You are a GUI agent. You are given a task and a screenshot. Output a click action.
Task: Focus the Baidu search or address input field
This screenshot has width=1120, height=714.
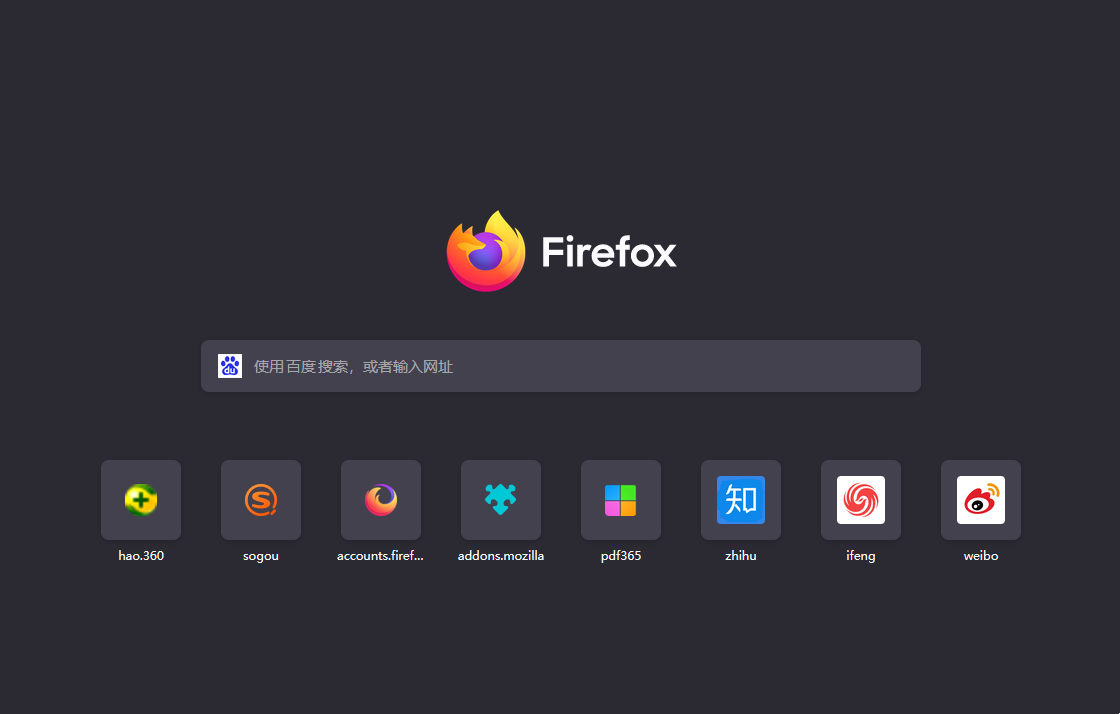(x=561, y=366)
